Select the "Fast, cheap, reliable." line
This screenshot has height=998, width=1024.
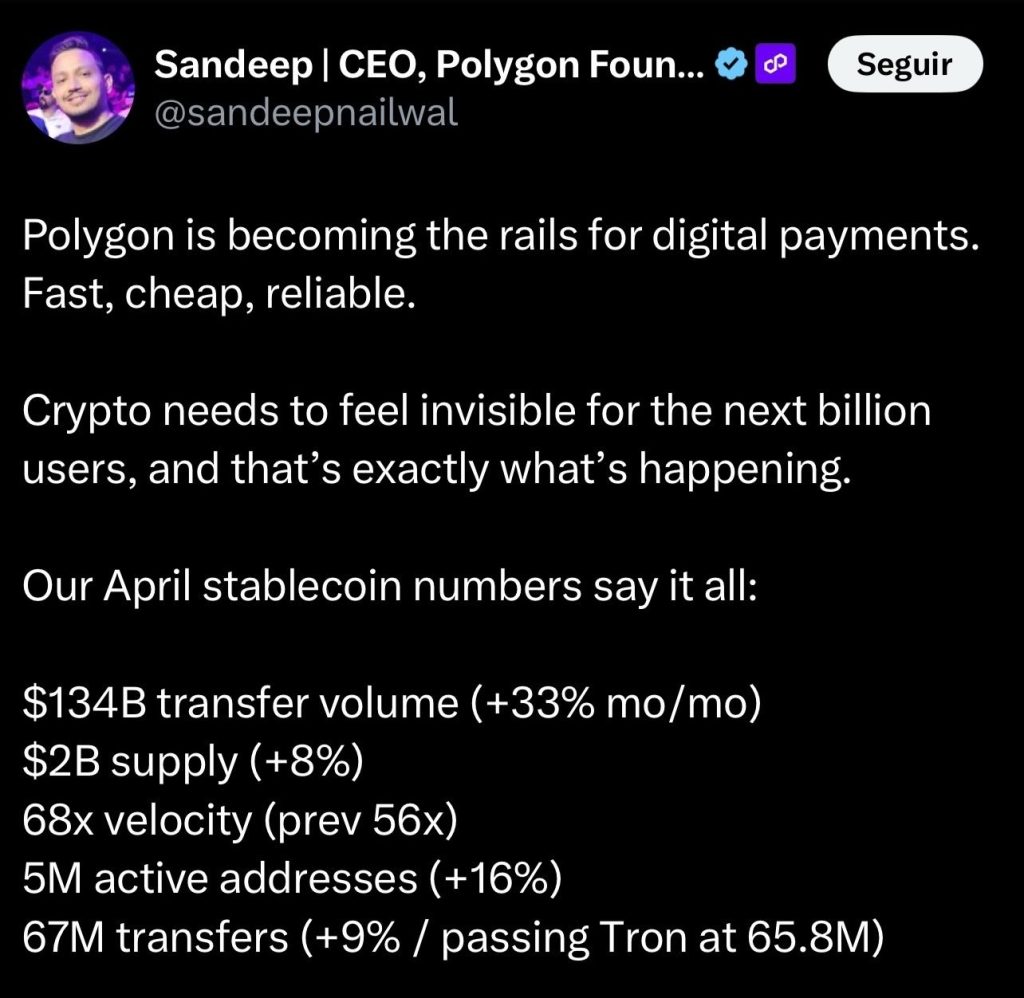coord(217,295)
